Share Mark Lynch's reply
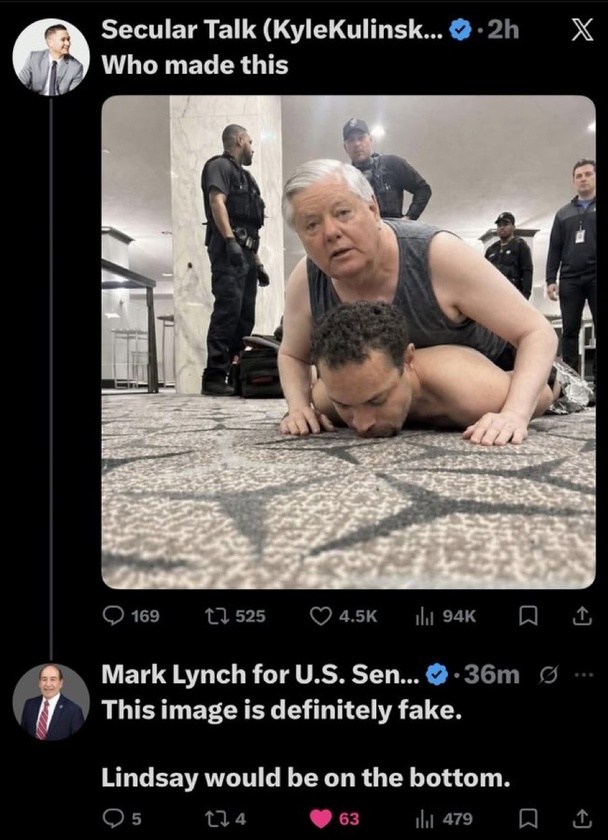Image resolution: width=608 pixels, height=840 pixels. click(x=582, y=818)
